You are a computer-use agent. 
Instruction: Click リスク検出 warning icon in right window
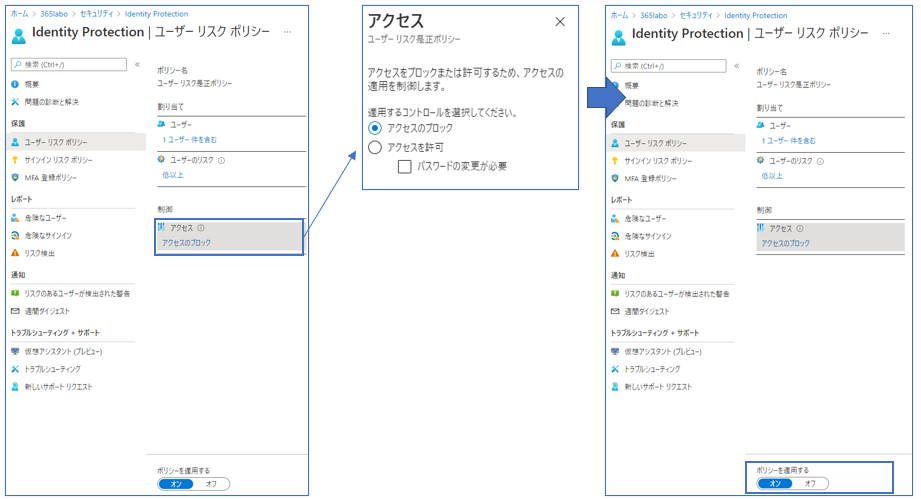[615, 254]
